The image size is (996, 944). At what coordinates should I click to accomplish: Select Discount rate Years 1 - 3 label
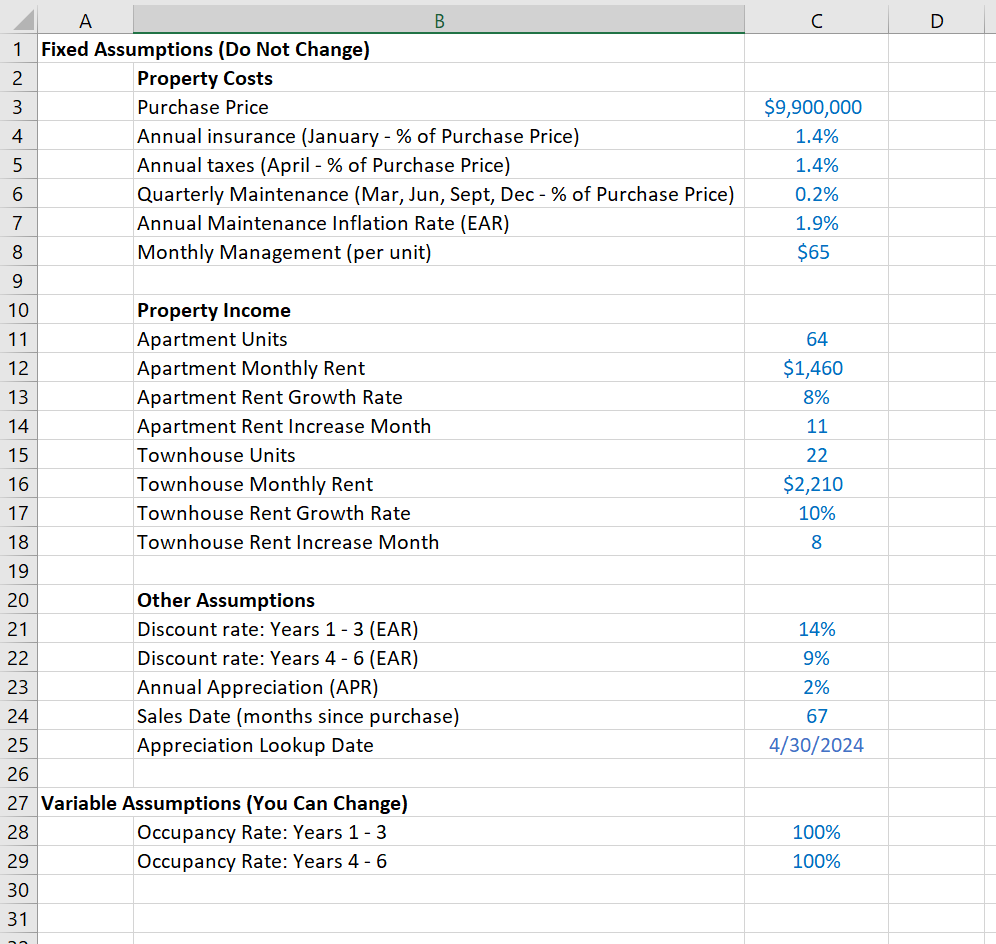click(x=439, y=629)
